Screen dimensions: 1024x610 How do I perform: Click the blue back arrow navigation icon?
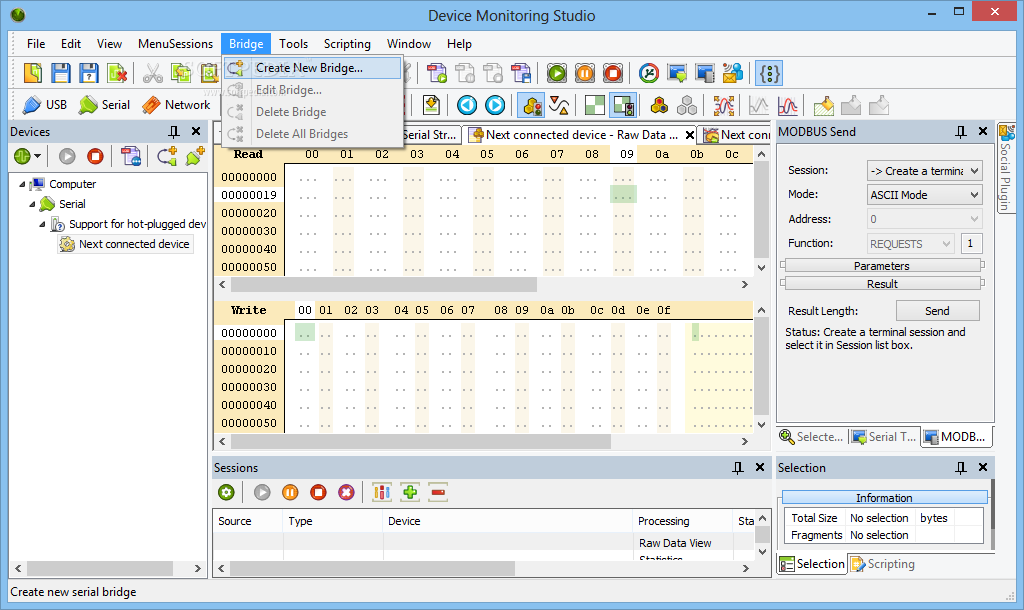tap(467, 105)
